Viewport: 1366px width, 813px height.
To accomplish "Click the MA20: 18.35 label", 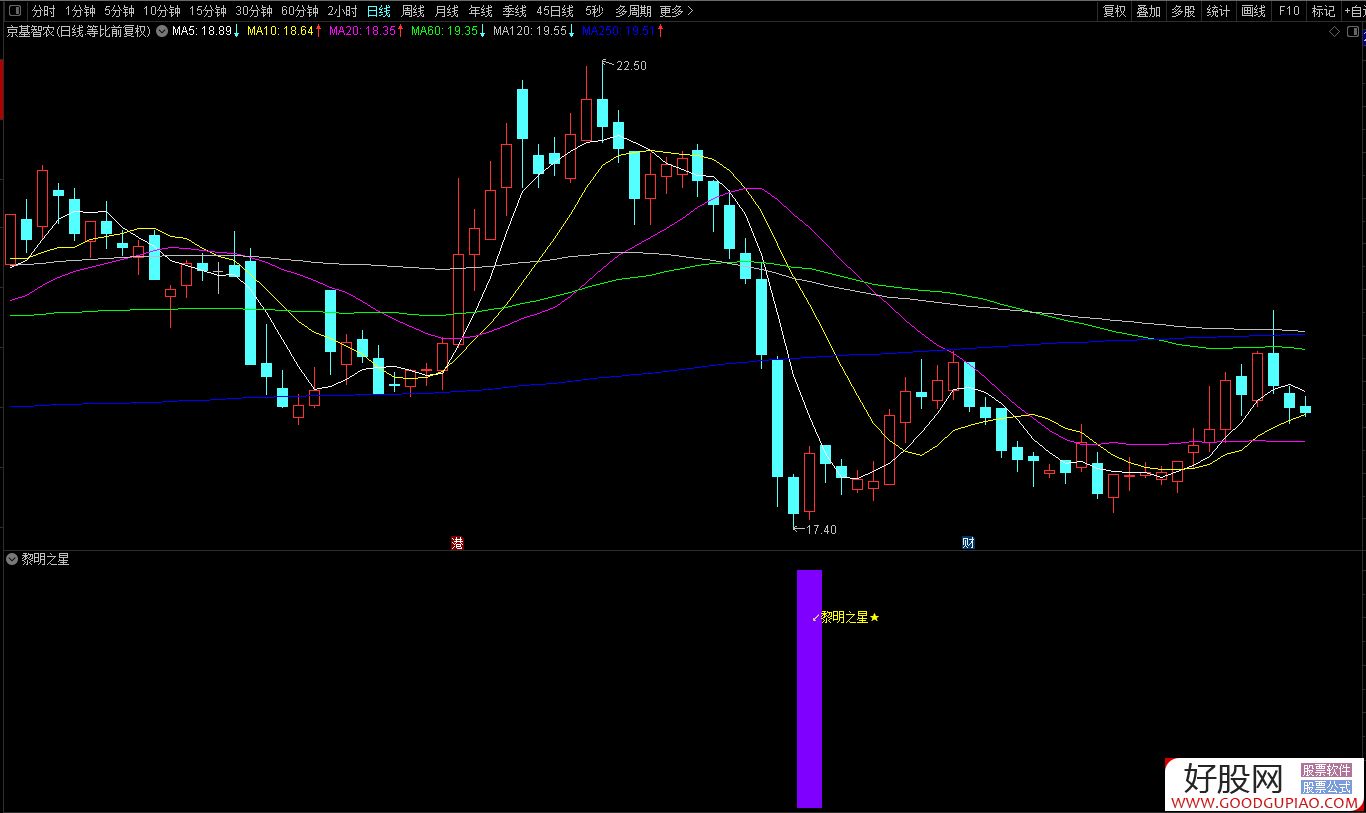I will (367, 31).
